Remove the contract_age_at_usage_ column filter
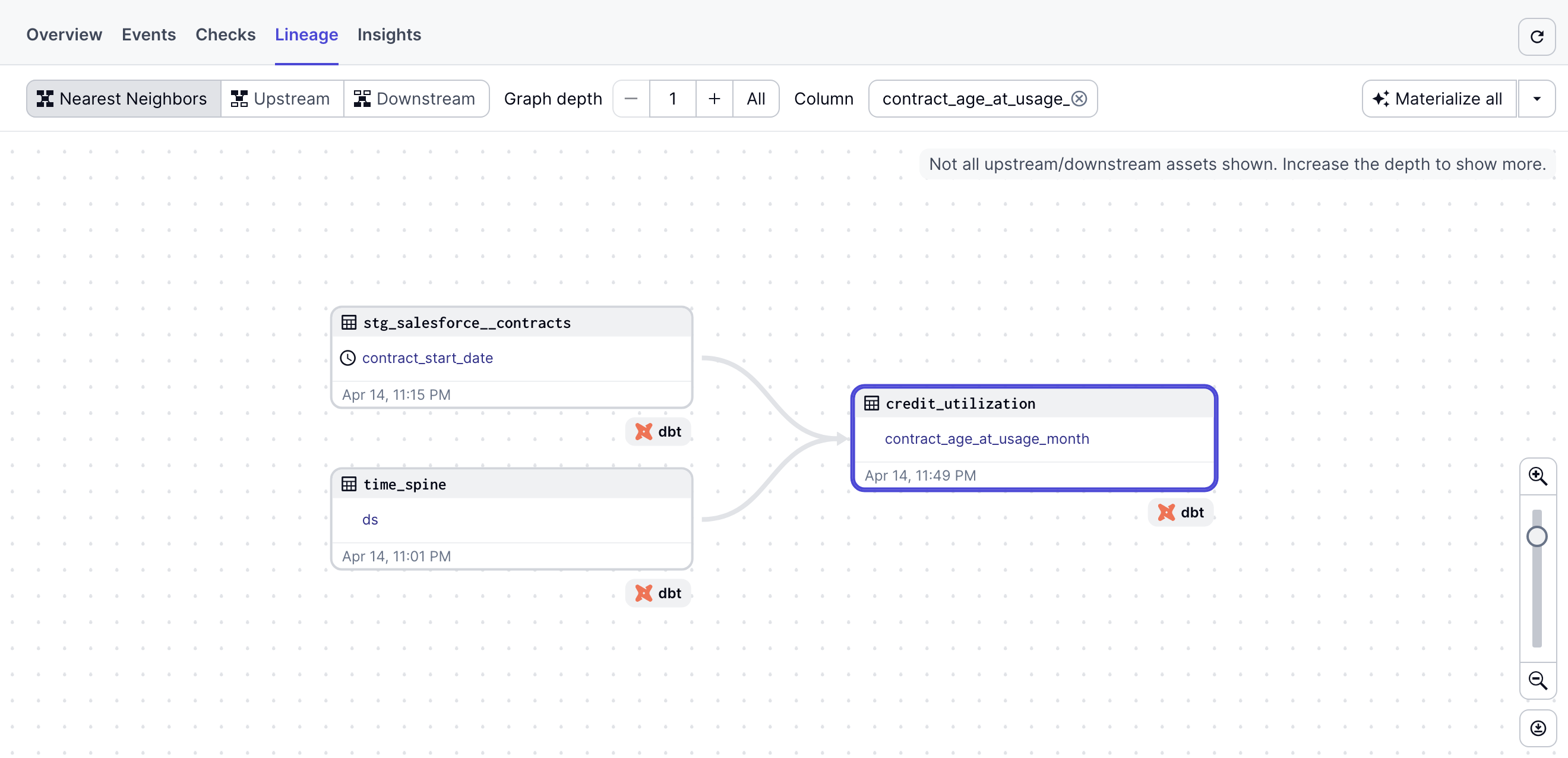 (x=1079, y=98)
